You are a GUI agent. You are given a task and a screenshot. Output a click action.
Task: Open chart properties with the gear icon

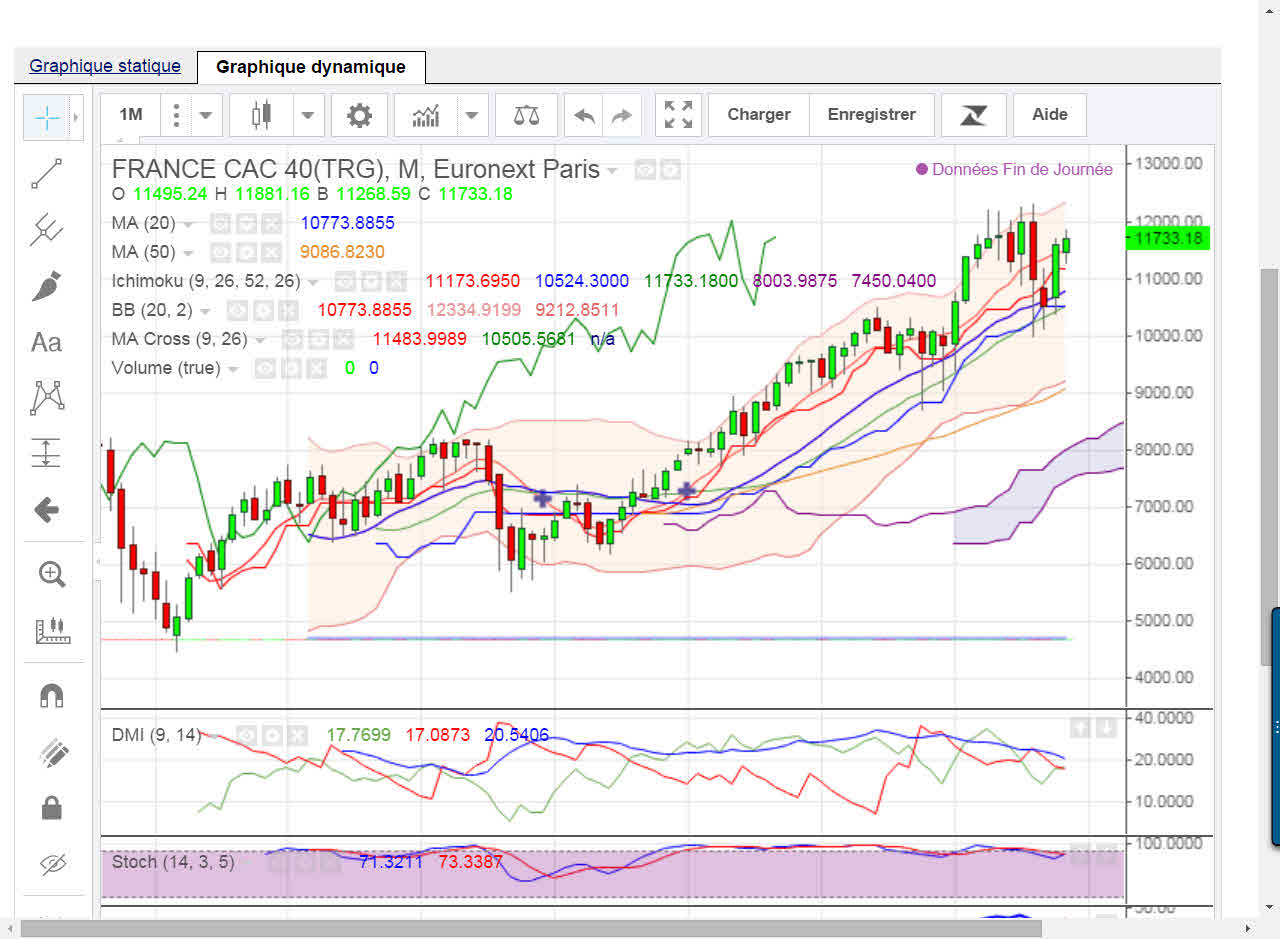click(x=359, y=115)
